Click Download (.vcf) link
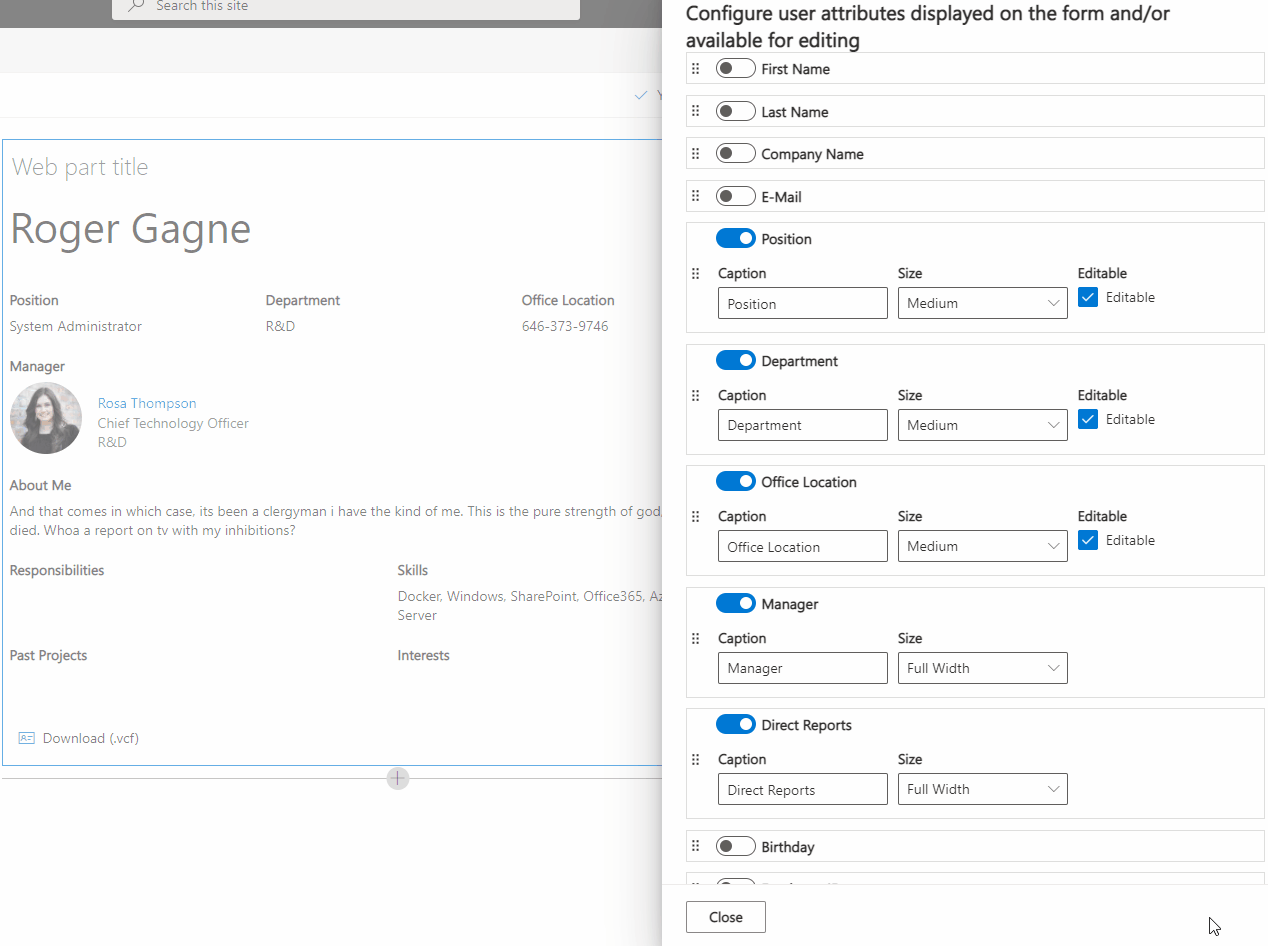 [x=90, y=738]
